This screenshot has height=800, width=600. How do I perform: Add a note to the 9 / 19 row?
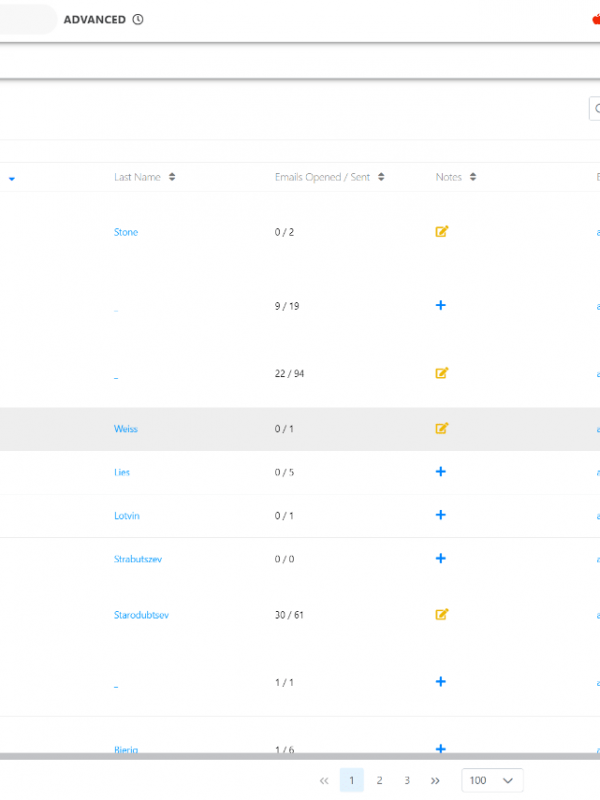click(x=441, y=305)
